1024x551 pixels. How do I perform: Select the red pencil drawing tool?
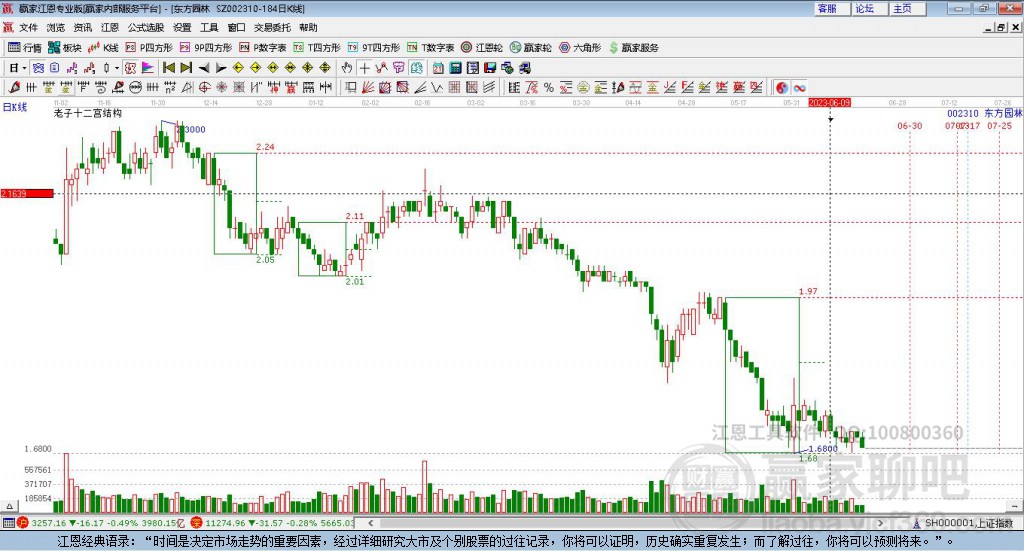click(14, 87)
